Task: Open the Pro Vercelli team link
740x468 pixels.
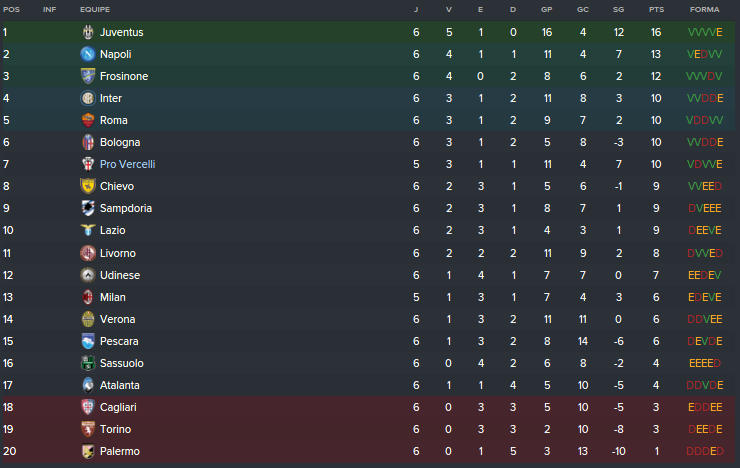Action: coord(127,164)
